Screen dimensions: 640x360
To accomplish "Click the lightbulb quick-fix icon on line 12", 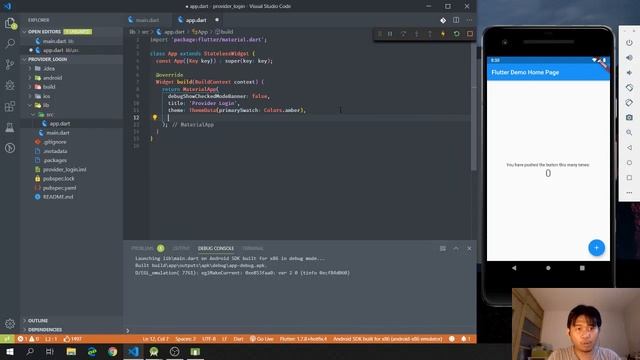I will (155, 117).
